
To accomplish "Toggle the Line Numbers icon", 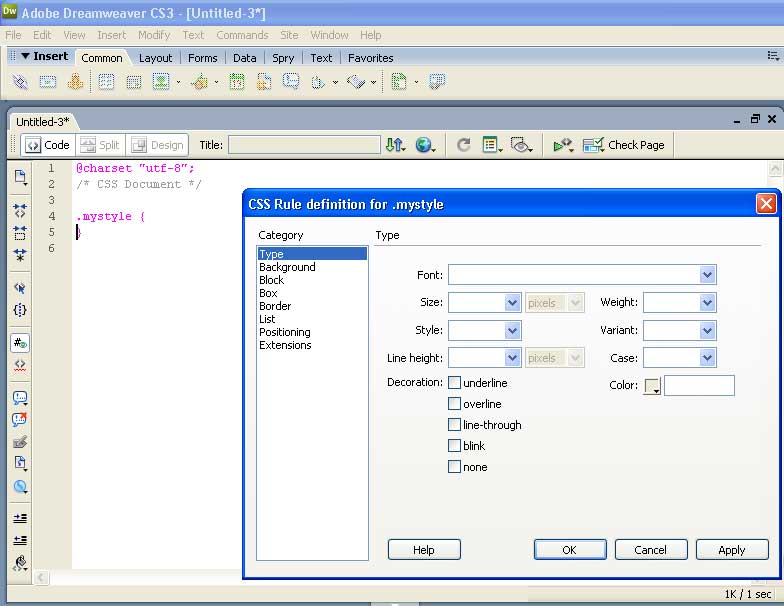I will 20,343.
